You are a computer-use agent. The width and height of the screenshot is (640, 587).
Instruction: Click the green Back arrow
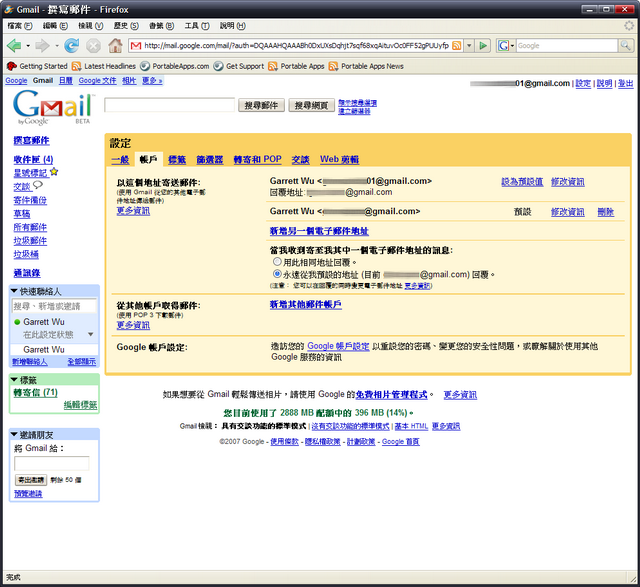pyautogui.click(x=14, y=46)
